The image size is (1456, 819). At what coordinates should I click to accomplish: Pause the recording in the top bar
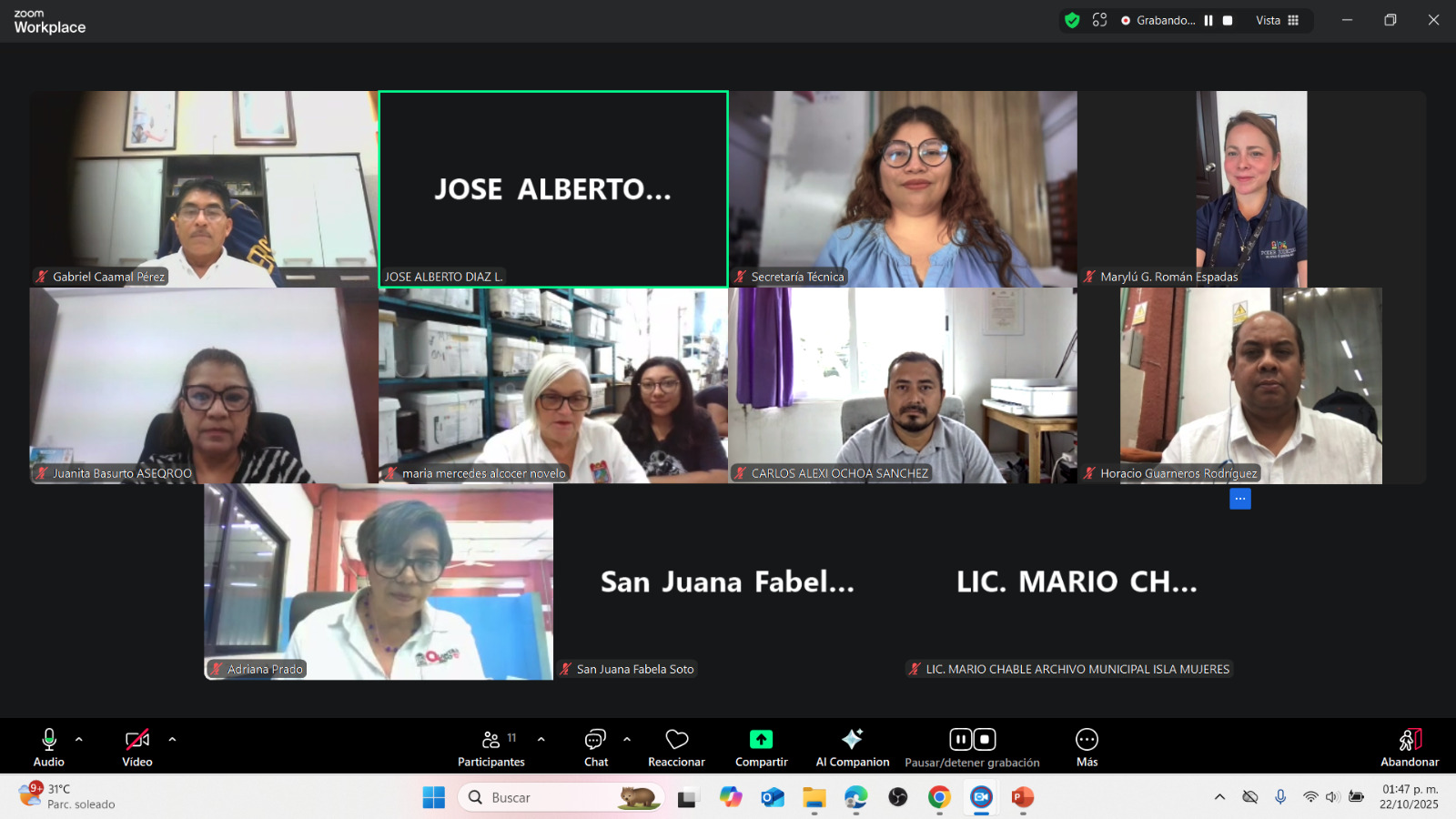click(x=1208, y=20)
